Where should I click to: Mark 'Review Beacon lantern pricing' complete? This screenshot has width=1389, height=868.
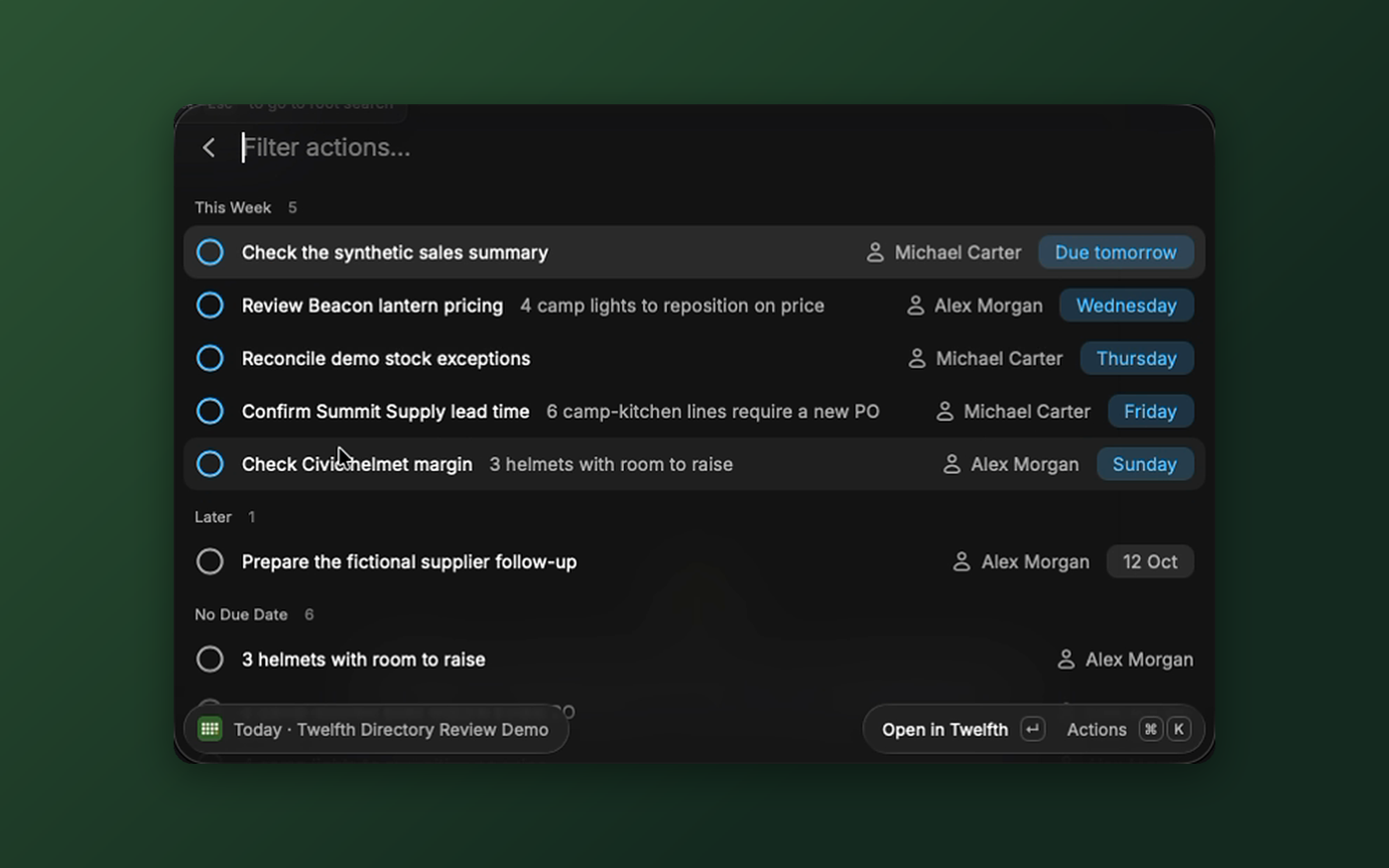(209, 306)
